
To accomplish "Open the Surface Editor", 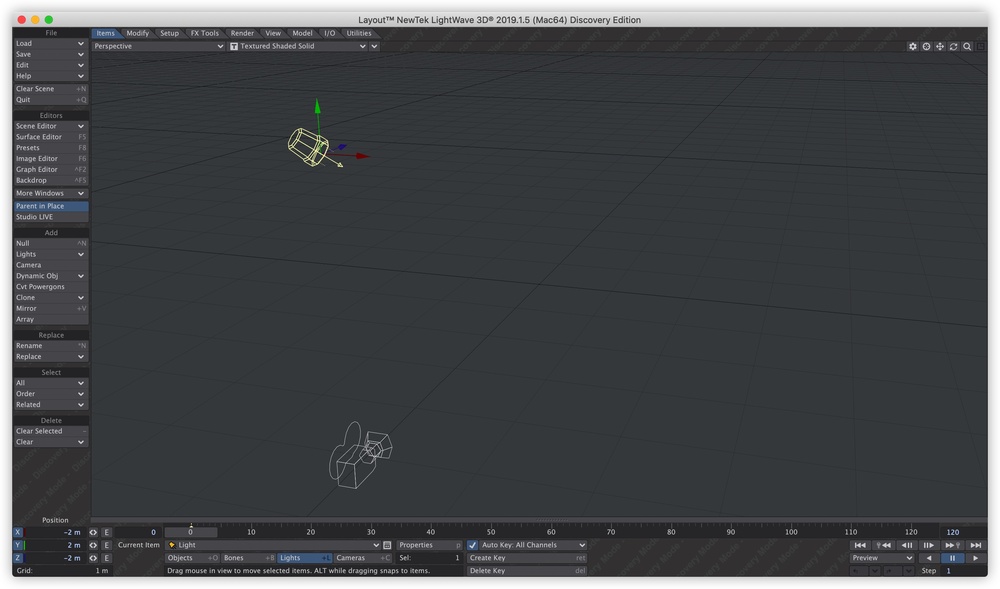I will pos(50,137).
